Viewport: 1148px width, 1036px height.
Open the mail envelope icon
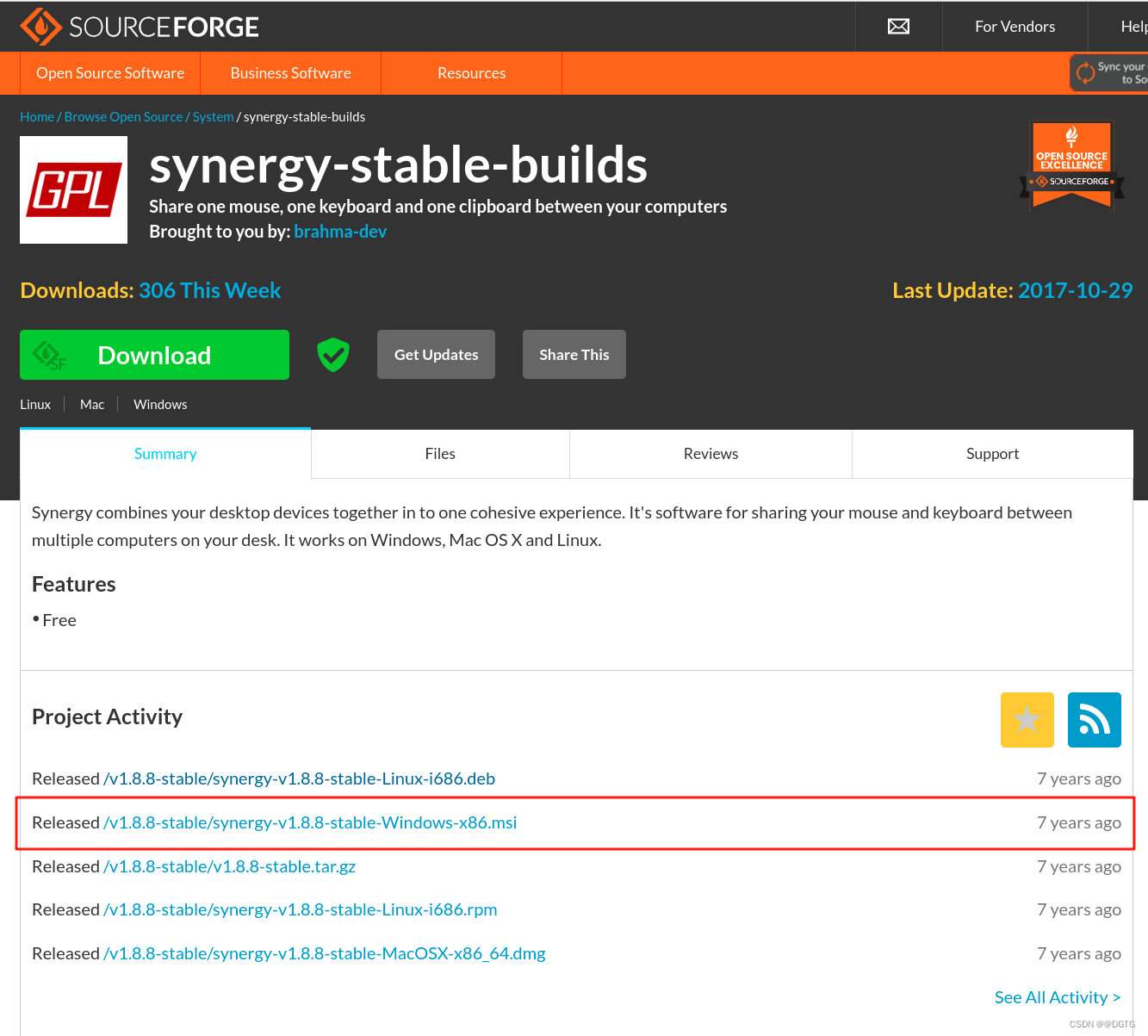click(898, 27)
